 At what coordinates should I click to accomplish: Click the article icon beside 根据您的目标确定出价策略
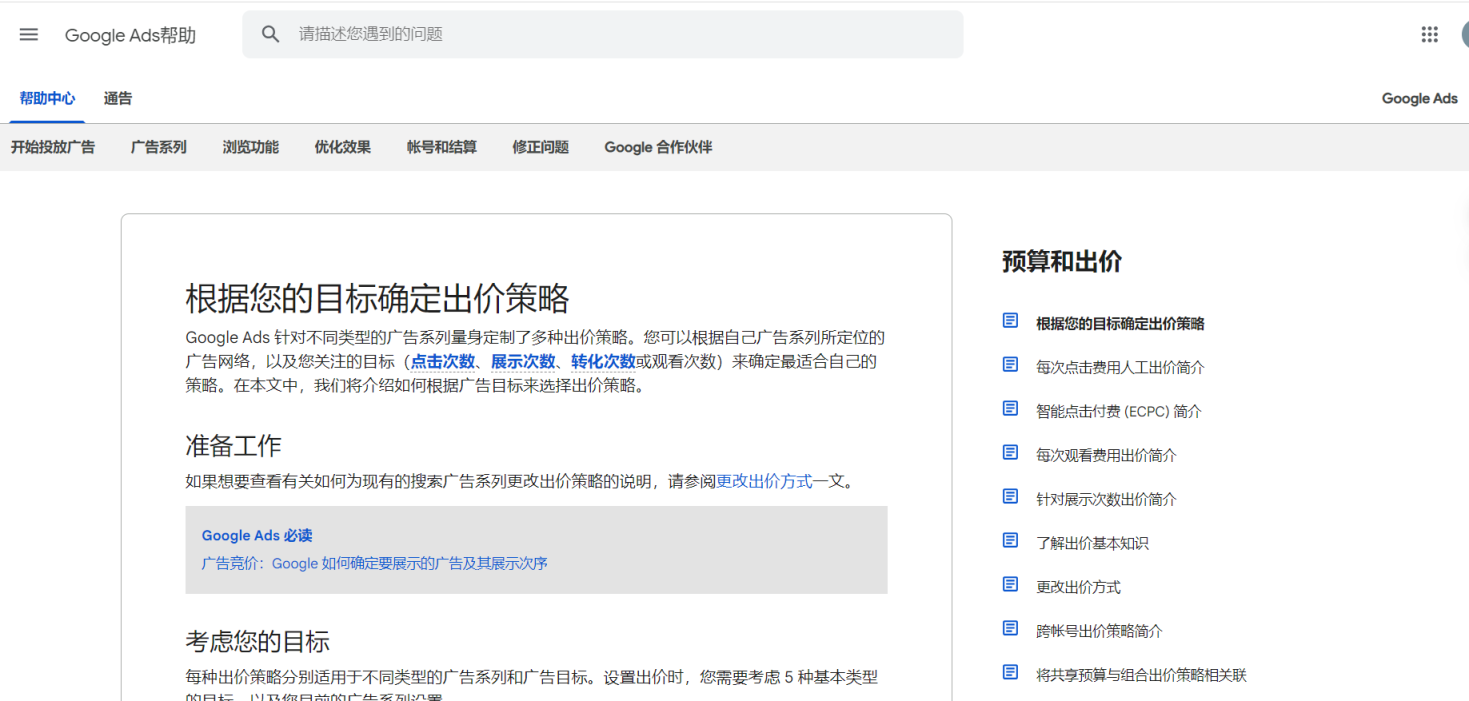[1009, 320]
